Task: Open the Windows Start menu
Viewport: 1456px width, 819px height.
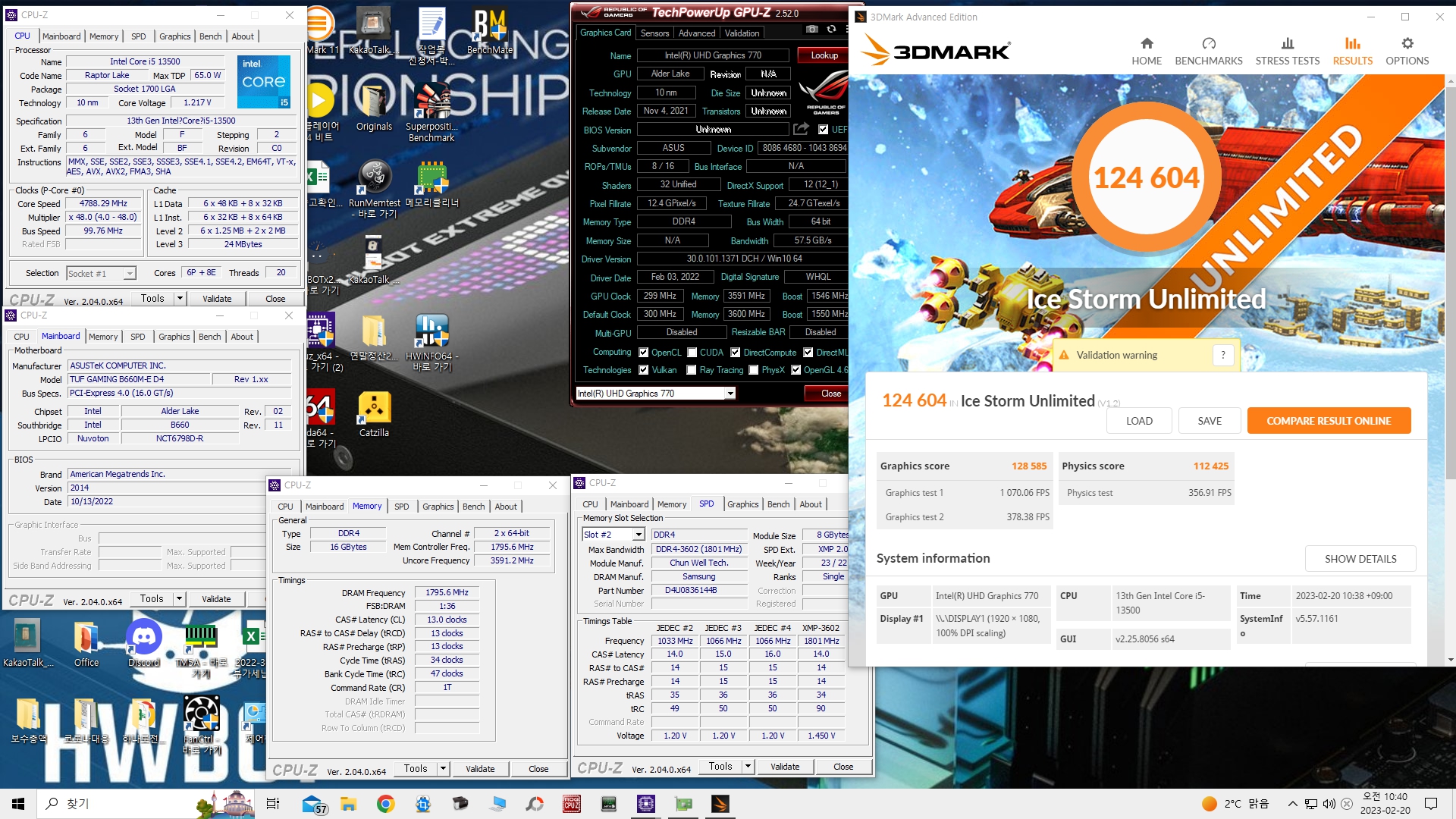Action: point(18,804)
